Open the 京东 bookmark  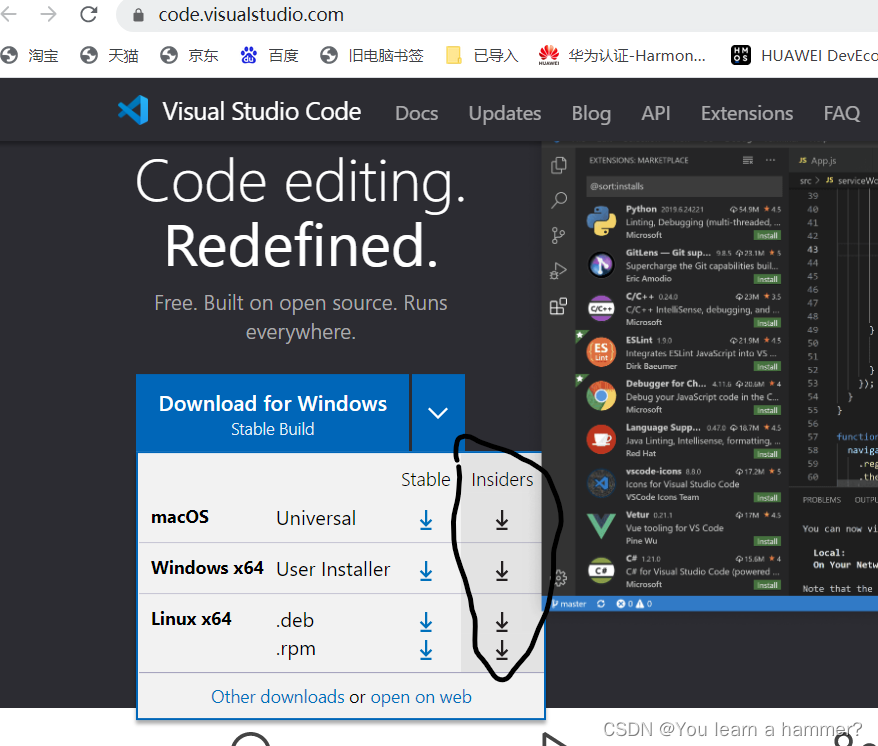[189, 55]
